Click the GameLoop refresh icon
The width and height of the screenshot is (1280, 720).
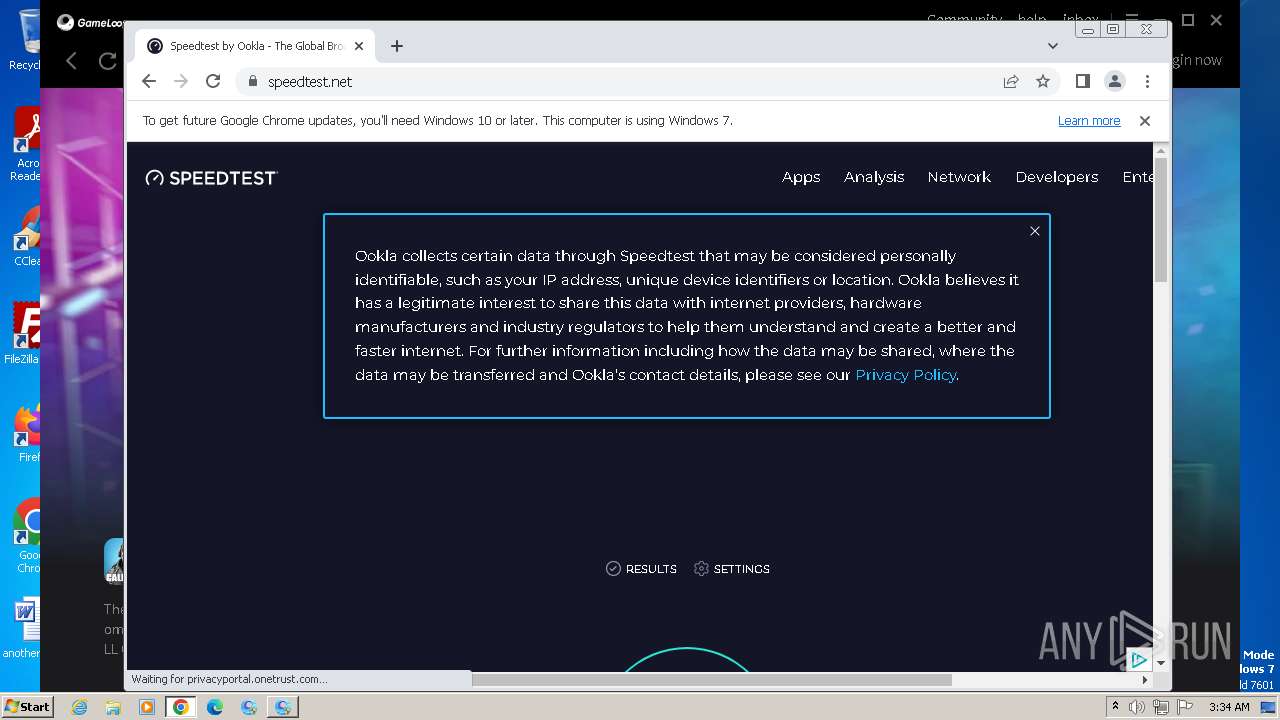tap(107, 61)
